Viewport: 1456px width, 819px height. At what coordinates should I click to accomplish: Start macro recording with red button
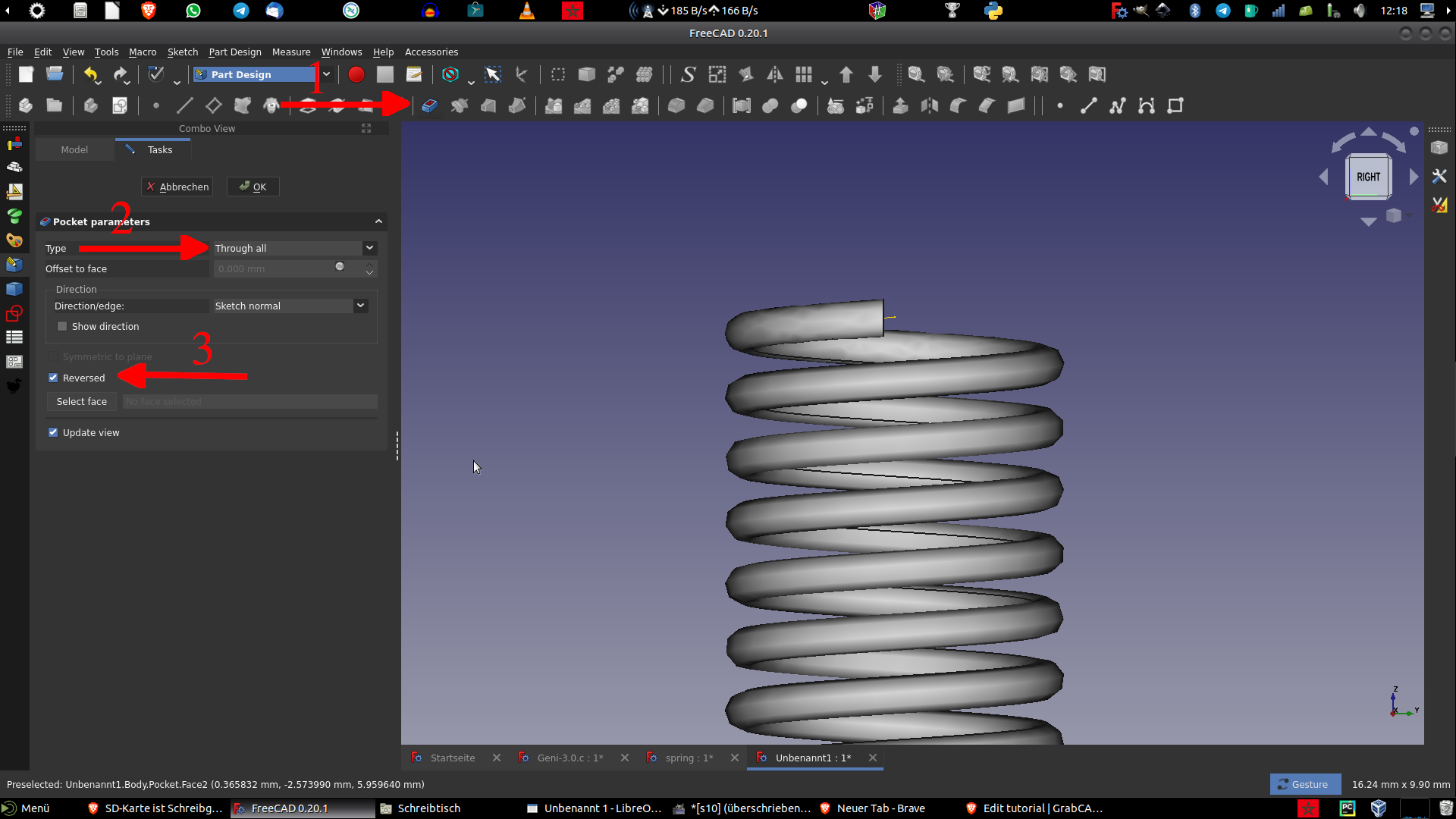tap(356, 74)
